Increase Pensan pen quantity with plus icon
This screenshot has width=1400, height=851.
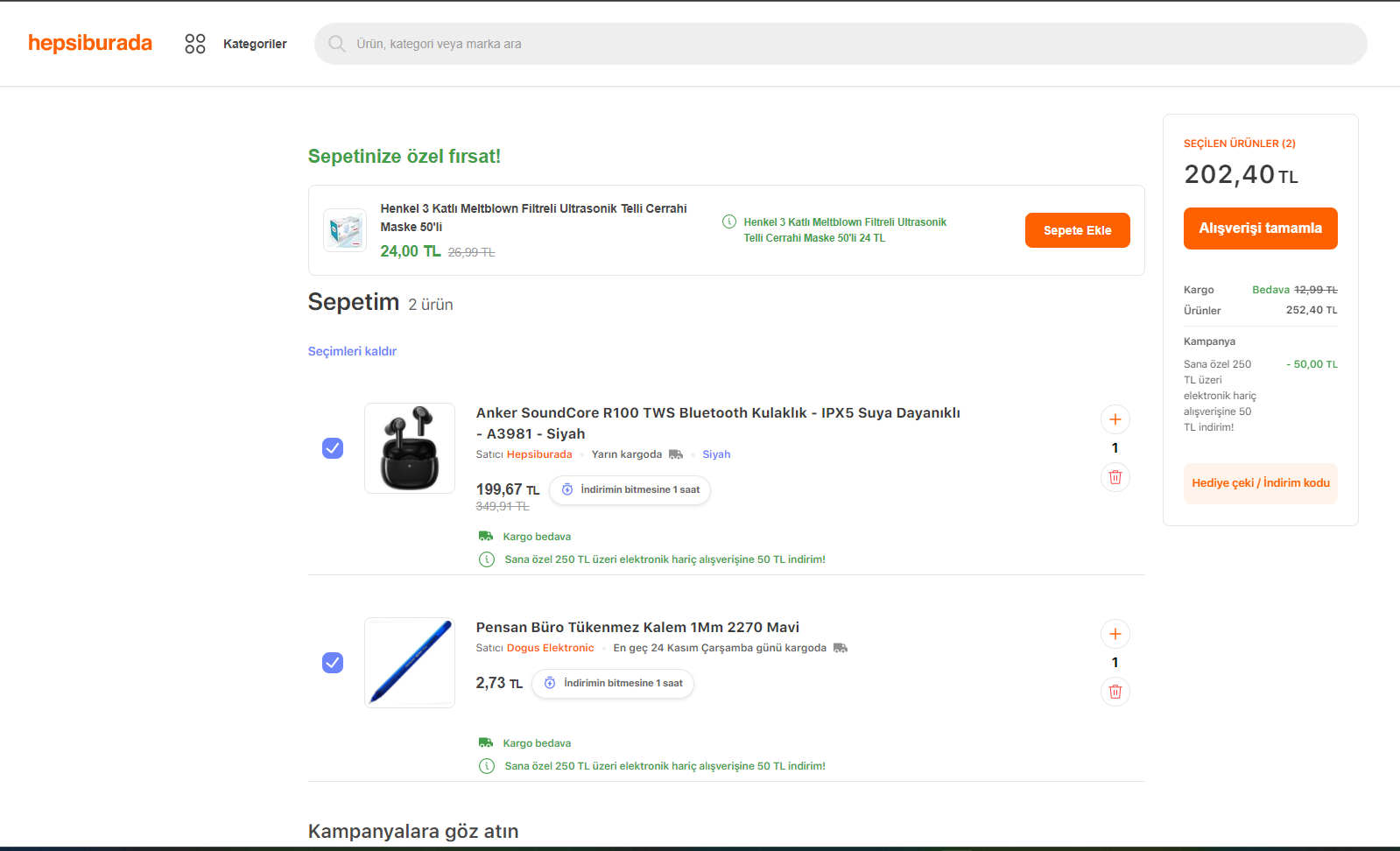tap(1115, 634)
